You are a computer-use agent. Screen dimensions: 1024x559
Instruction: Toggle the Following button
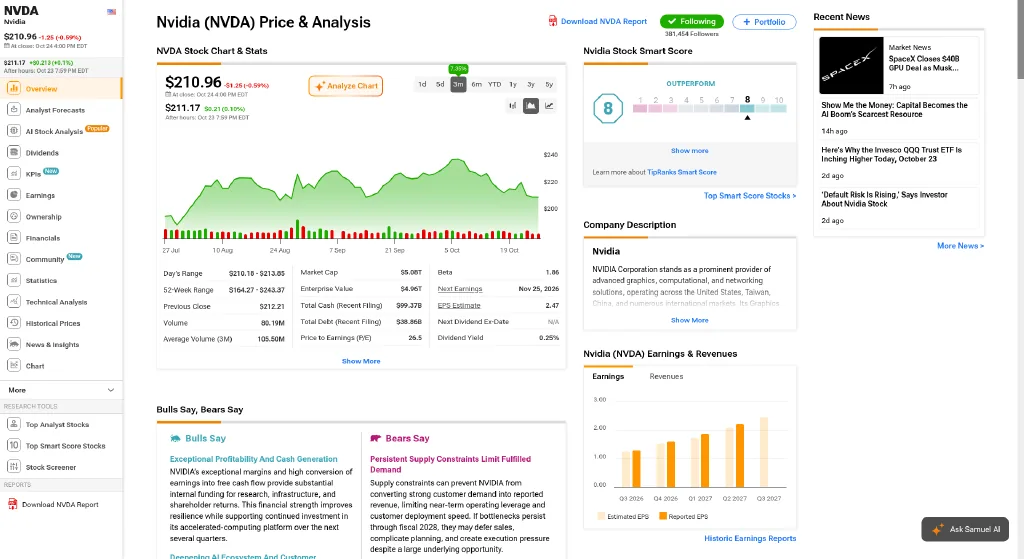click(x=692, y=22)
